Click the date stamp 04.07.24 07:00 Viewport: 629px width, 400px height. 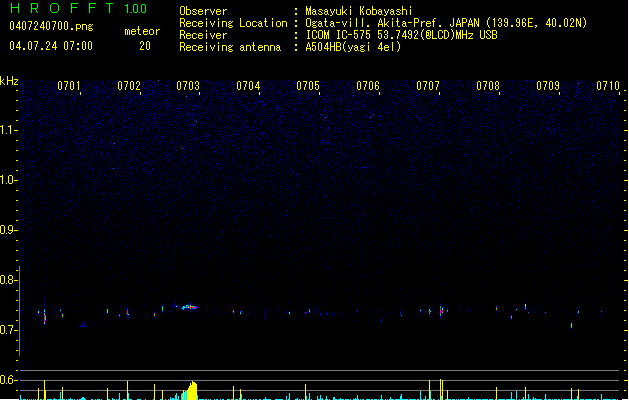51,46
